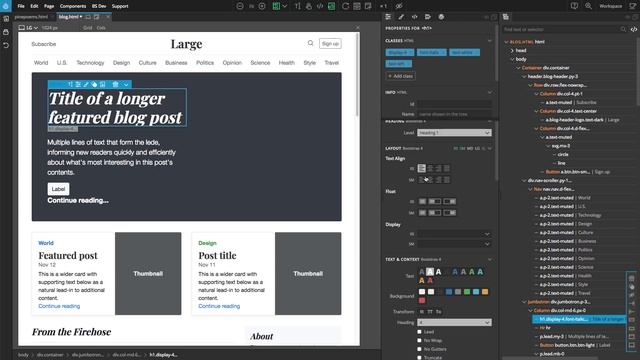The width and height of the screenshot is (640, 360).
Task: Pick the red background swatch
Action: tap(422, 300)
